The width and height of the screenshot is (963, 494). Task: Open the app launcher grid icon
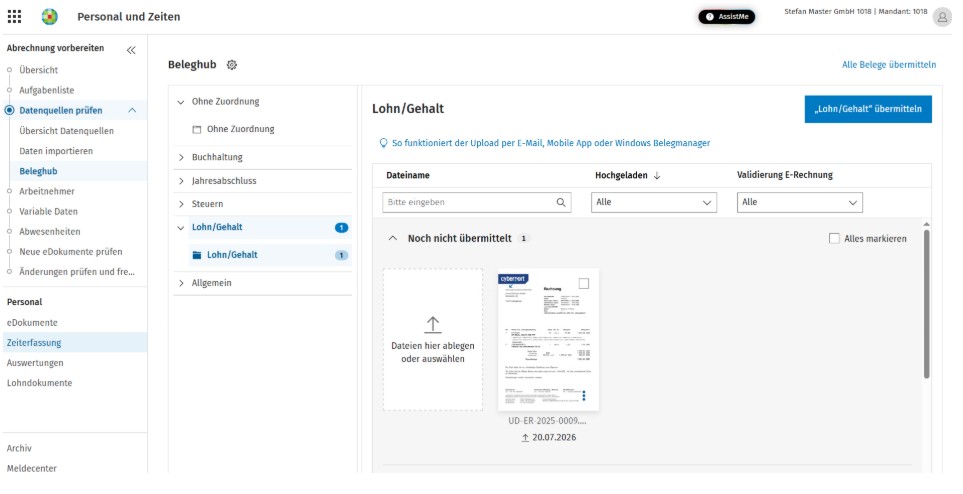pyautogui.click(x=14, y=17)
